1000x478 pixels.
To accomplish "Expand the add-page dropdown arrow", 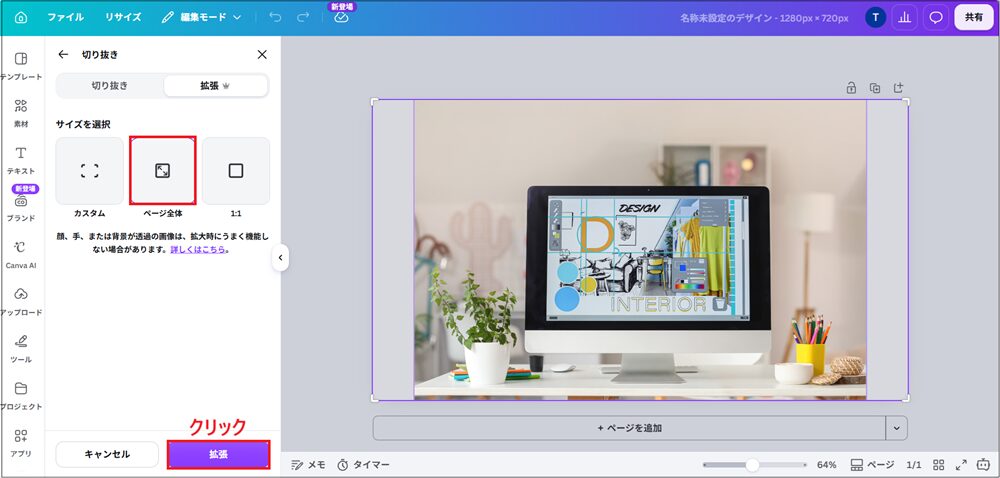I will point(897,428).
